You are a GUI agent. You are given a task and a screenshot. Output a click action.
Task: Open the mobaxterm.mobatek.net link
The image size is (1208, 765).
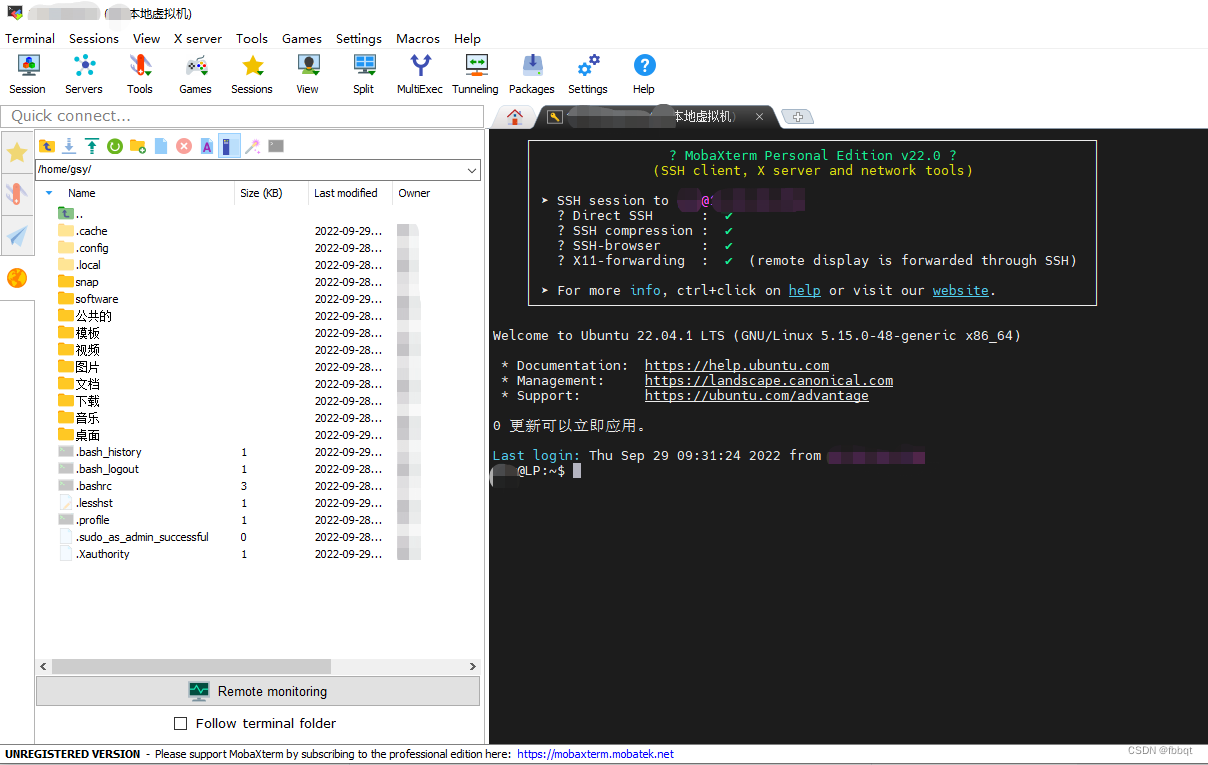click(x=596, y=754)
